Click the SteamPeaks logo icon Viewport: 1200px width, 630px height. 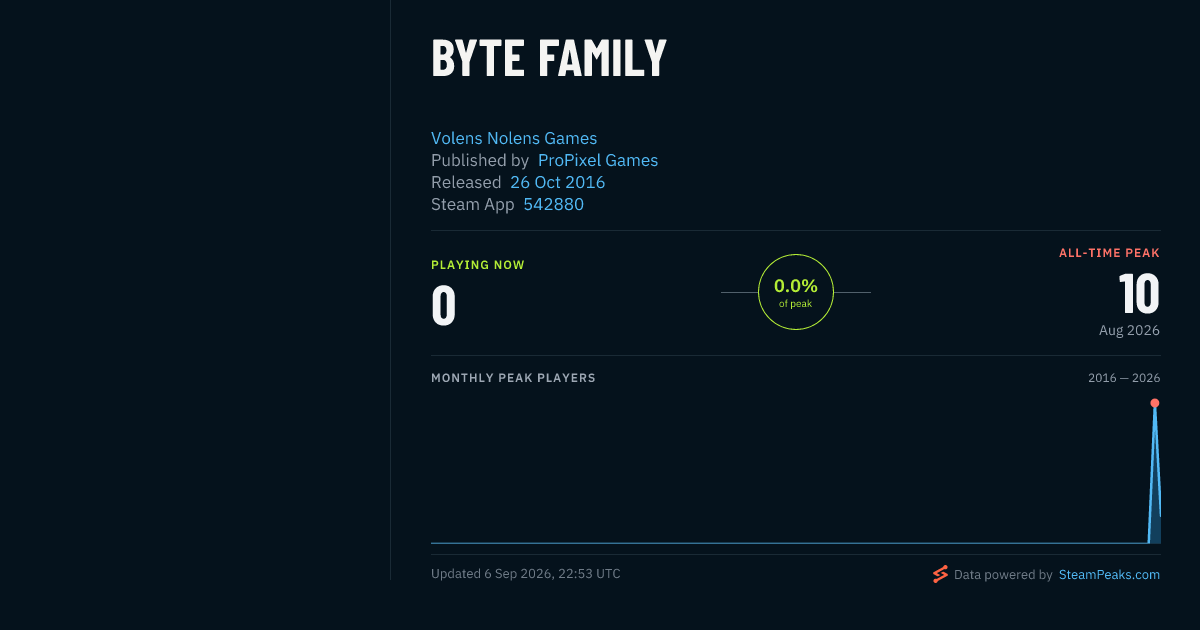click(940, 574)
